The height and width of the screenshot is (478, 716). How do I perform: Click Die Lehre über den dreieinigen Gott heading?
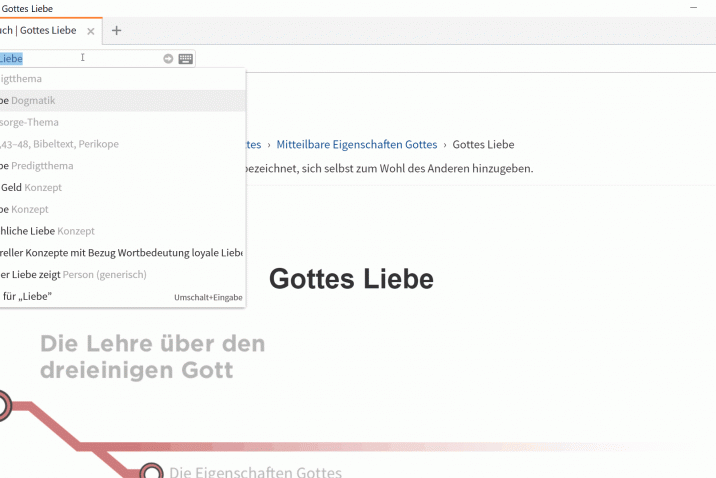coord(153,357)
